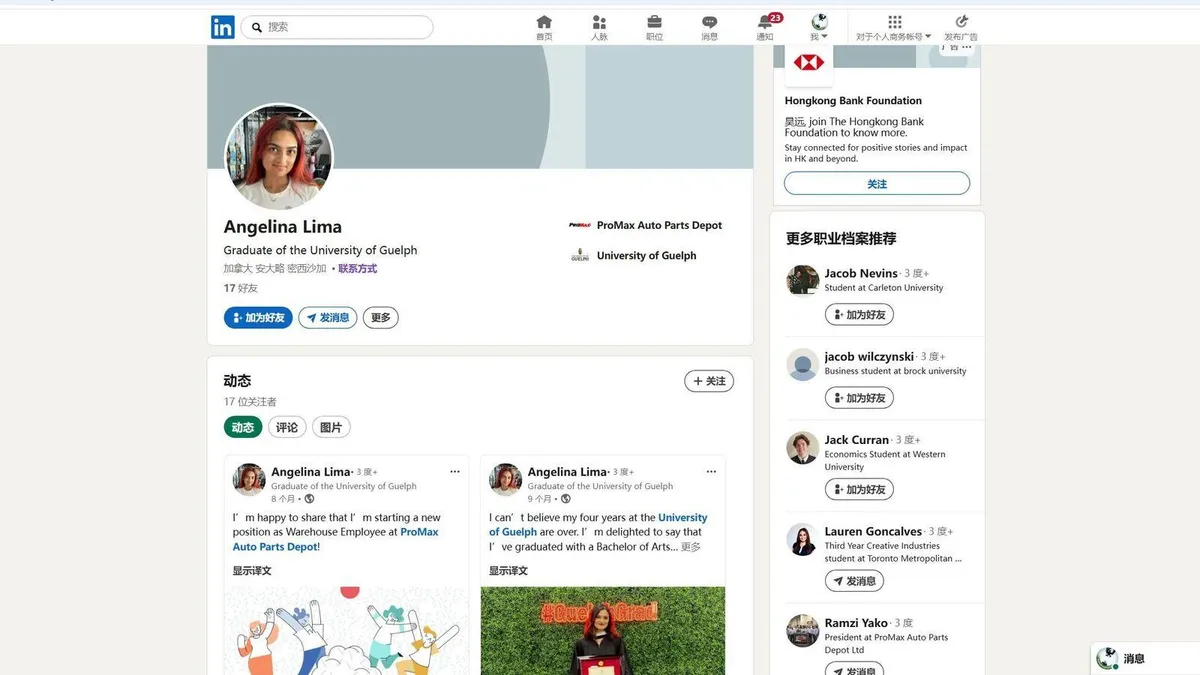Open Ramzi Yako profile picture
Image resolution: width=1200 pixels, height=675 pixels.
tap(802, 630)
